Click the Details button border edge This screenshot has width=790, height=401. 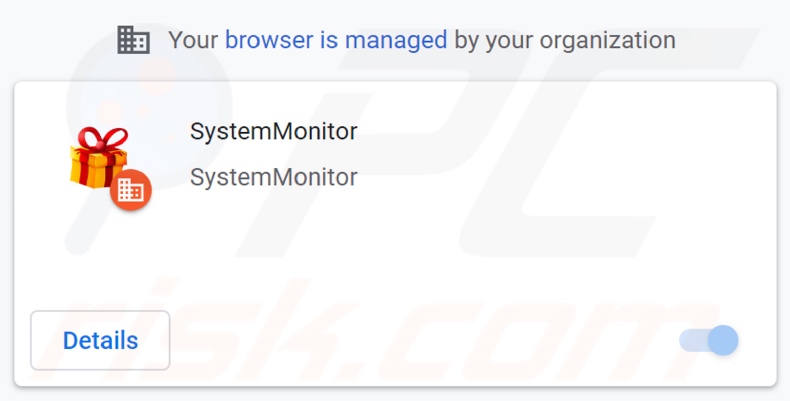[x=32, y=340]
